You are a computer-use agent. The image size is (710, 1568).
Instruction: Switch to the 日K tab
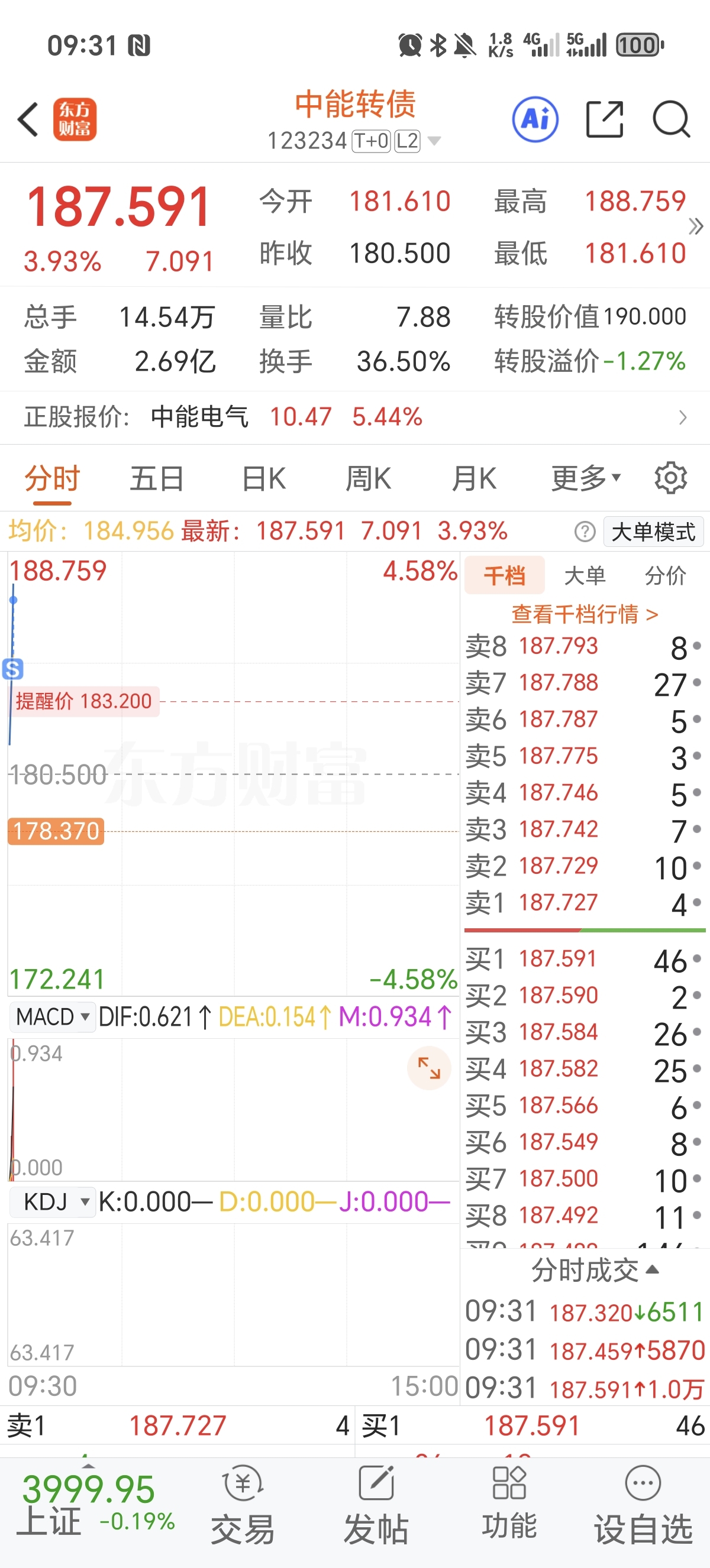click(263, 478)
